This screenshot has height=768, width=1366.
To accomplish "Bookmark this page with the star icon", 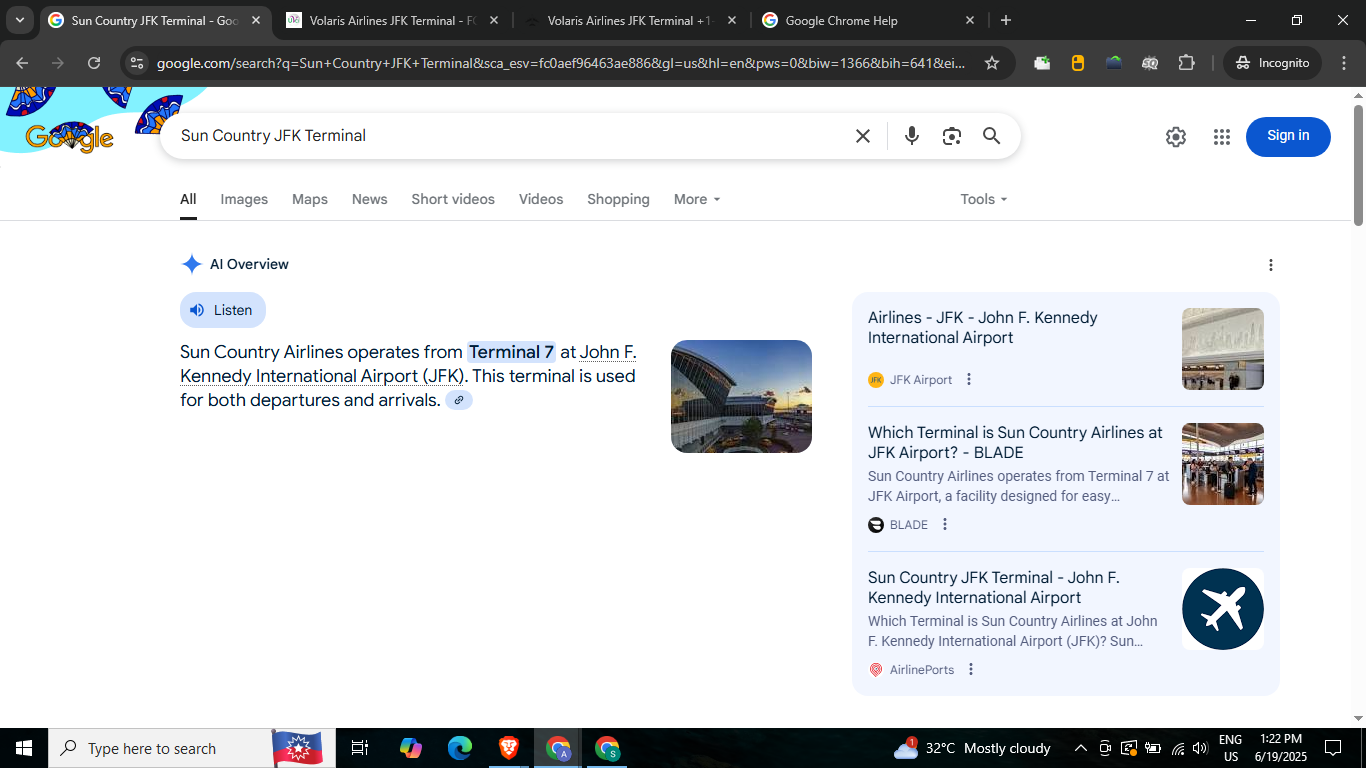I will (992, 63).
